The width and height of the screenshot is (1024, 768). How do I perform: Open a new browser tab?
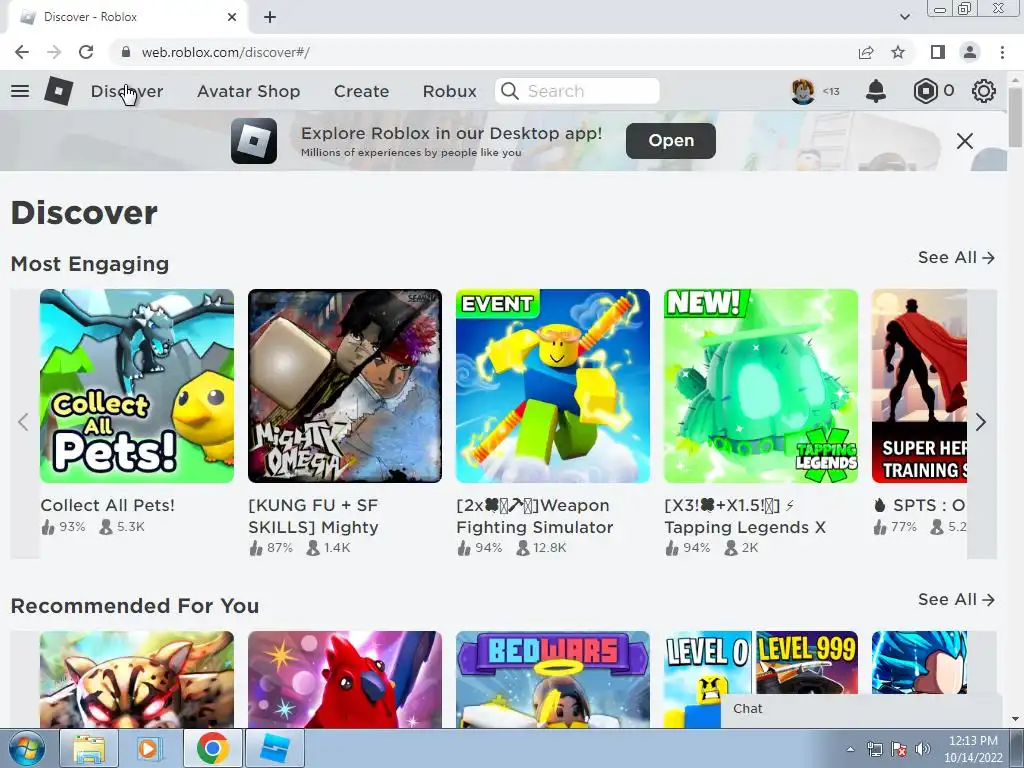point(270,17)
